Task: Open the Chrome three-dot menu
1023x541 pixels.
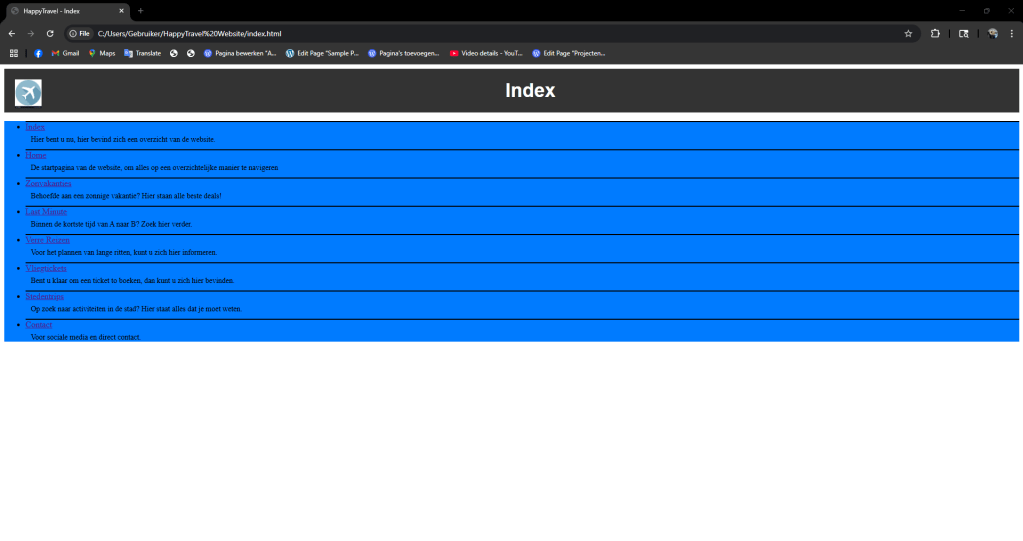Action: point(1011,33)
